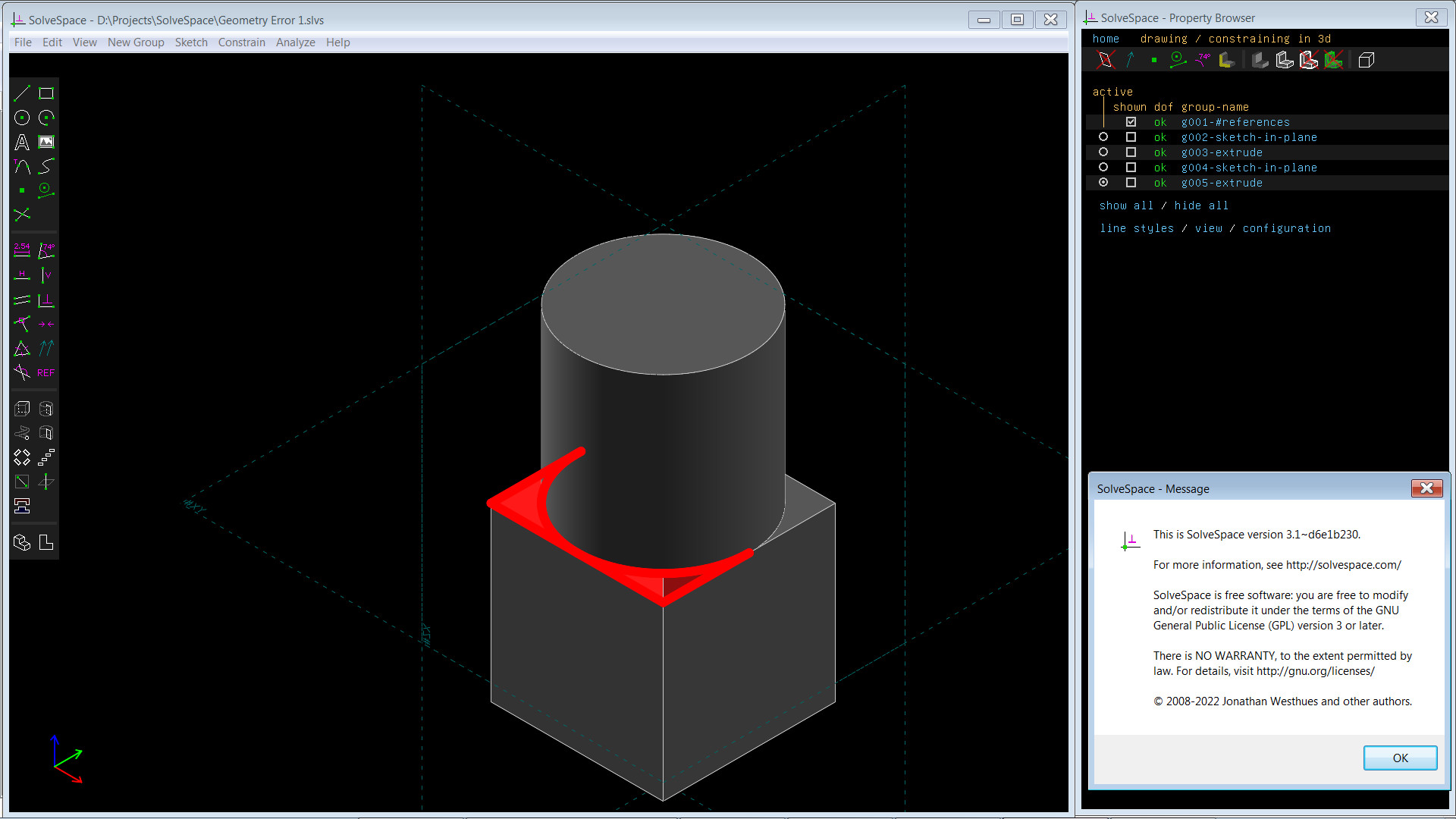Apply the 74° angle constraint tool

[x=45, y=250]
